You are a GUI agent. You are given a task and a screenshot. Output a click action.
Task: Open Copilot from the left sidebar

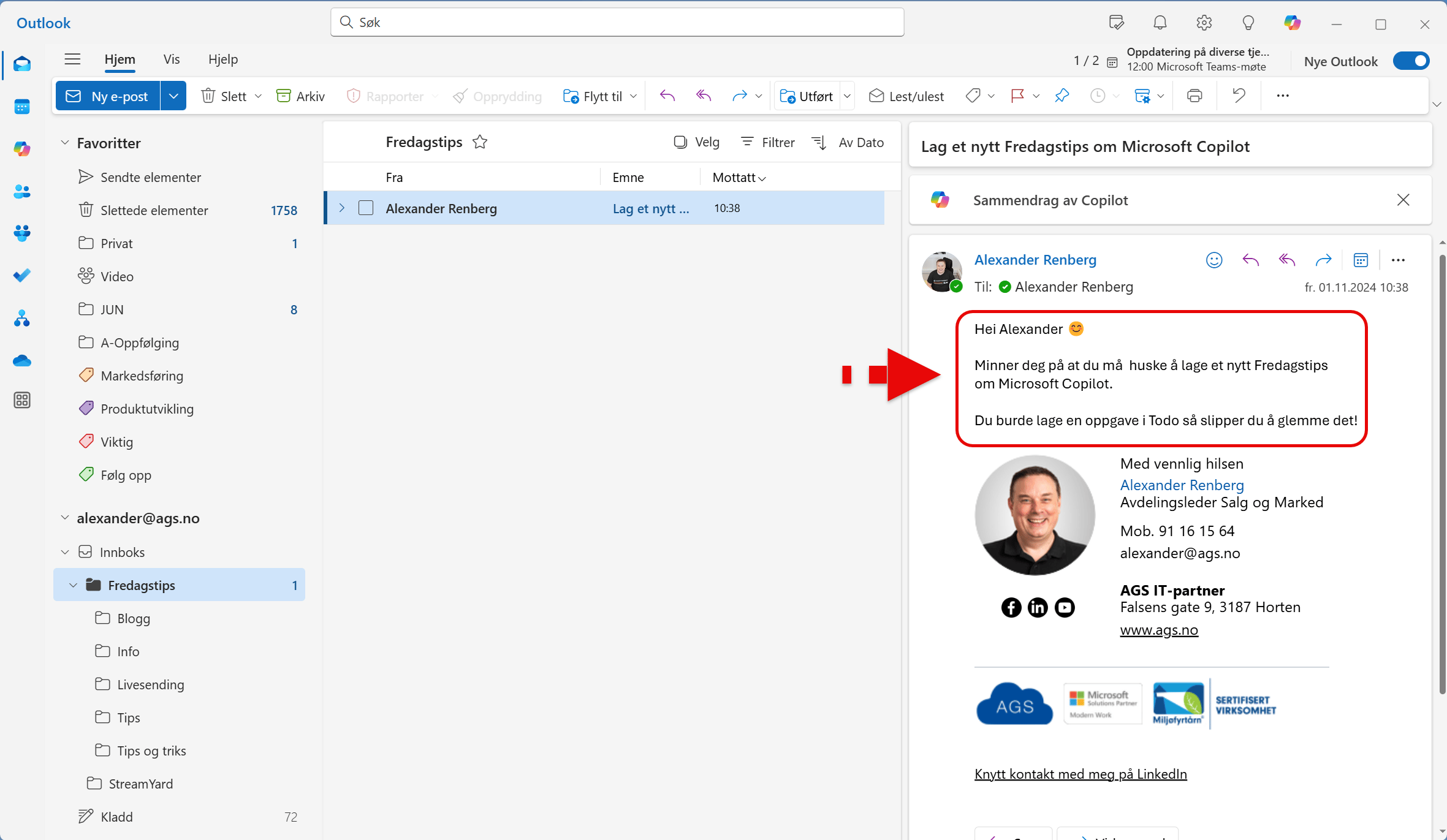click(22, 149)
